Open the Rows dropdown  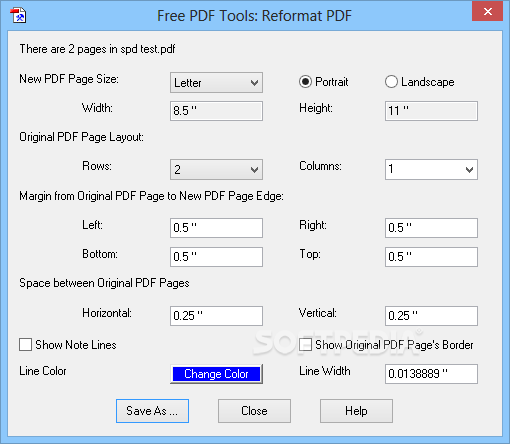click(x=216, y=169)
